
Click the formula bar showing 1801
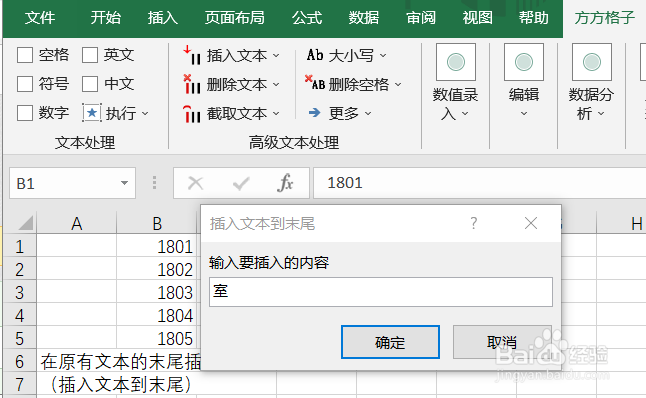pyautogui.click(x=480, y=183)
